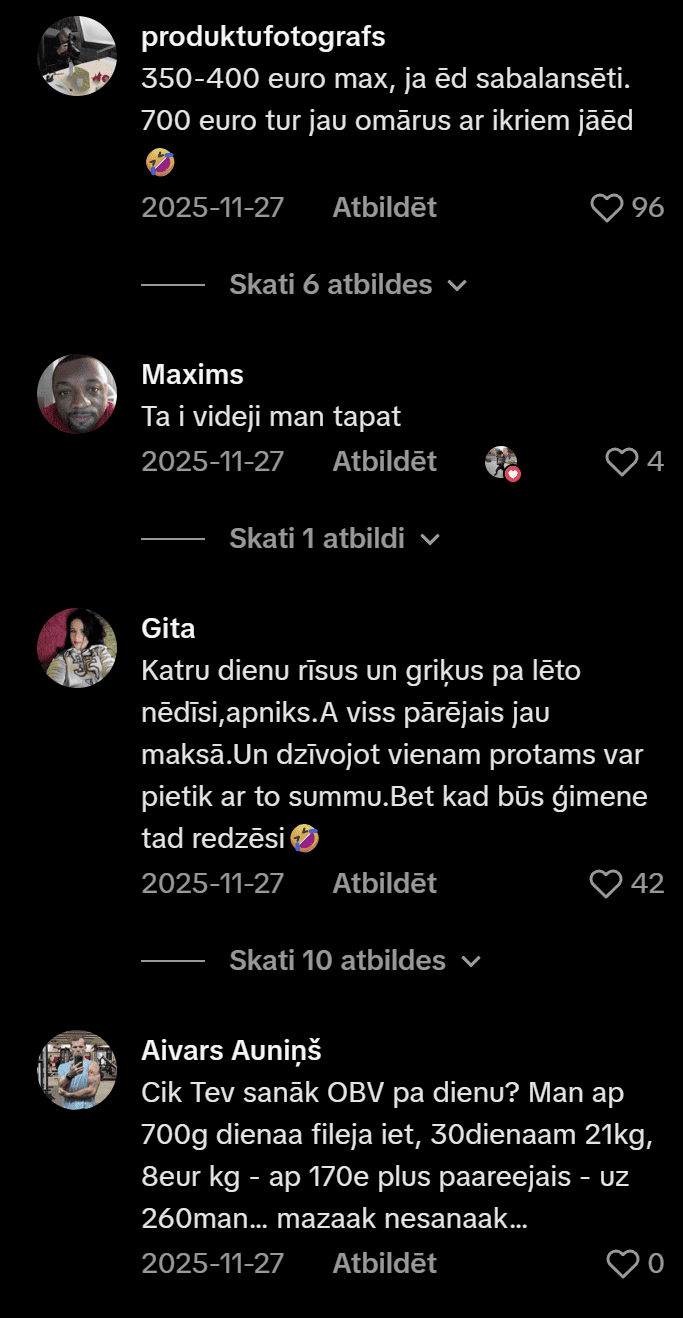Open Maxims' profile avatar

tap(77, 394)
